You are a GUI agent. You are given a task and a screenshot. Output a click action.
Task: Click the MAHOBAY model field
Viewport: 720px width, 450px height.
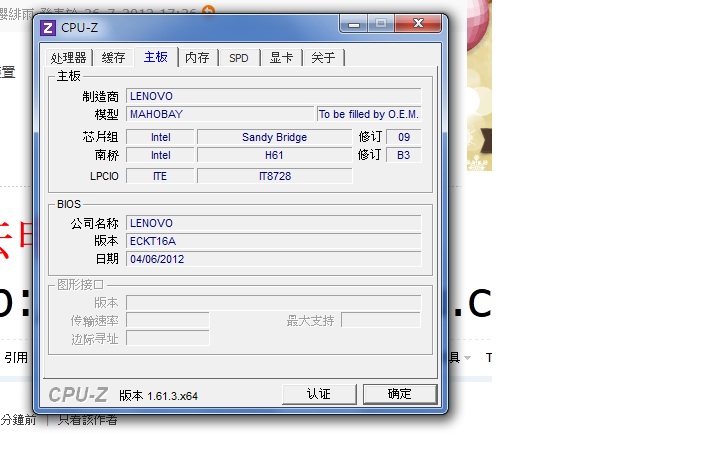(220, 114)
